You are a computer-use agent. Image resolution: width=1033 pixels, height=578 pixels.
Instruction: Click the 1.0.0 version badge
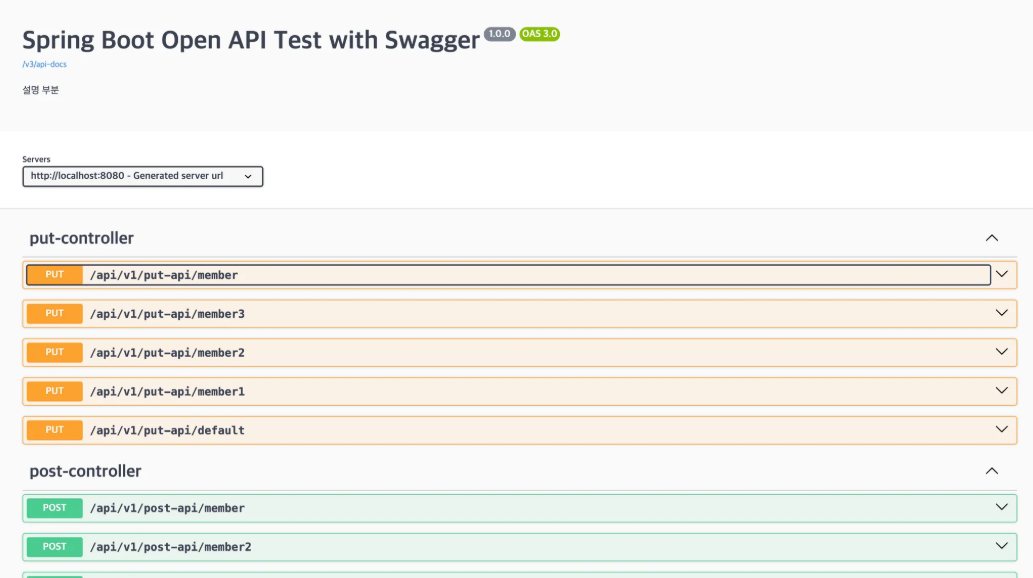coord(499,34)
